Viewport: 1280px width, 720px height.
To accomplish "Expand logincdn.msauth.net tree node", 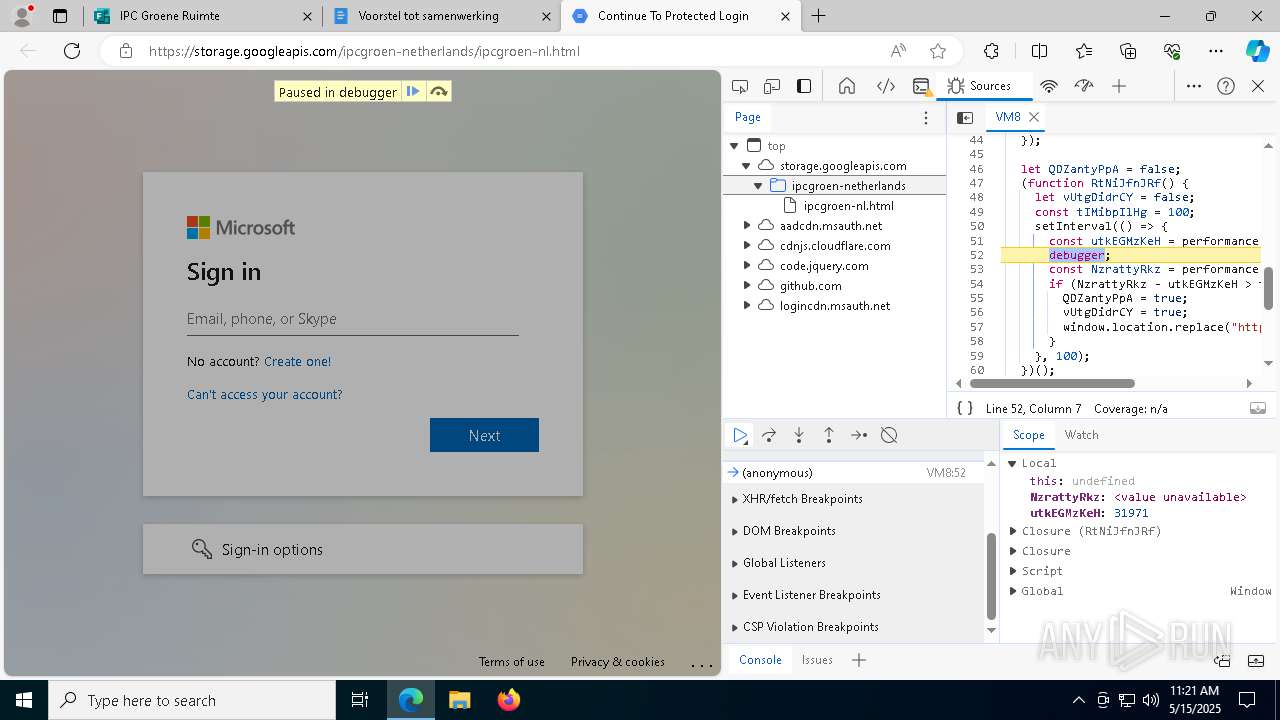I will pos(746,306).
